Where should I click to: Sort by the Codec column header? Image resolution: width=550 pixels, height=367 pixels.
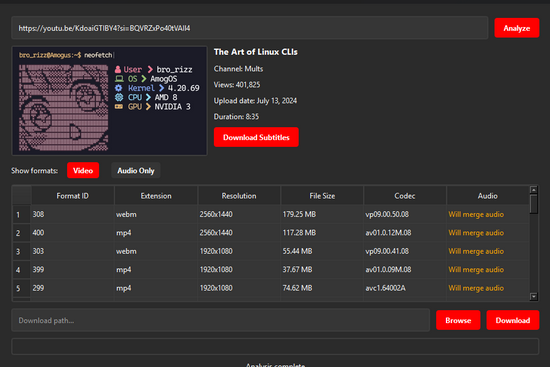[405, 196]
